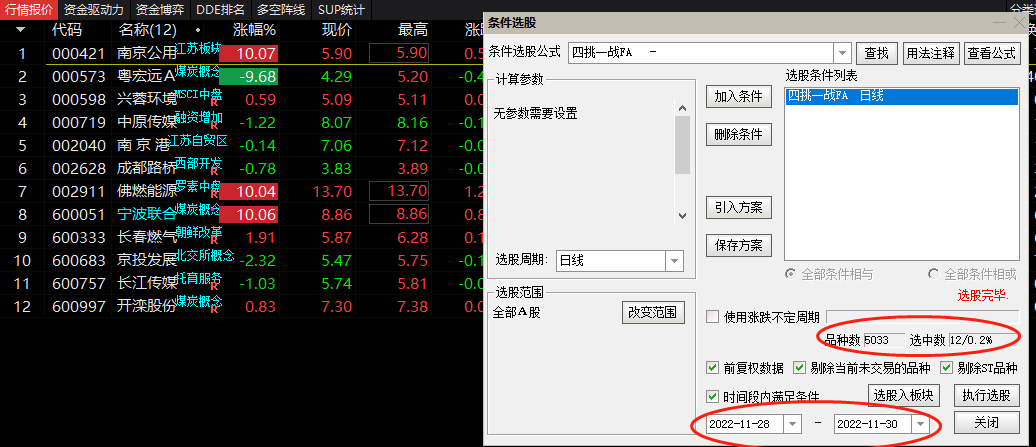Select stock row 002911 佛燃能源

(241, 191)
